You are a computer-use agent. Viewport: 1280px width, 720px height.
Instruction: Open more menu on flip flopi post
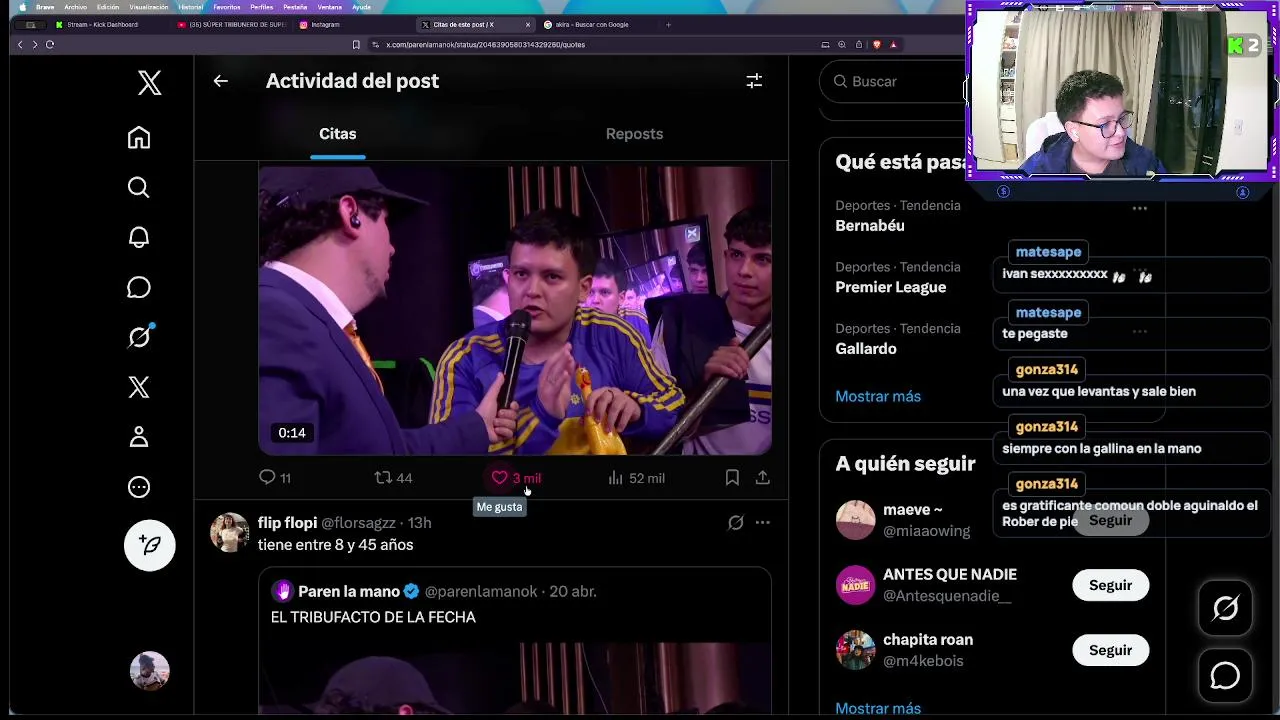click(x=762, y=522)
